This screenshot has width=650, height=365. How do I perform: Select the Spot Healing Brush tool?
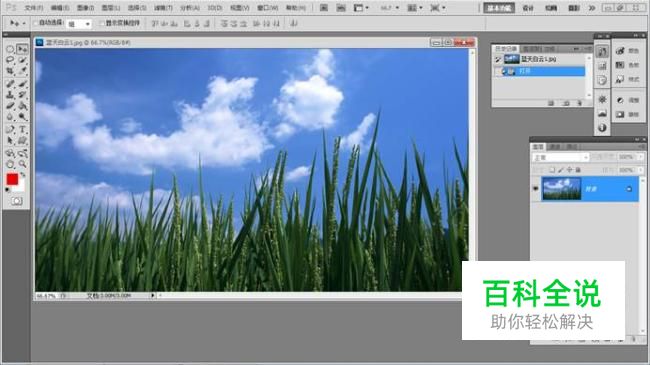coord(10,84)
